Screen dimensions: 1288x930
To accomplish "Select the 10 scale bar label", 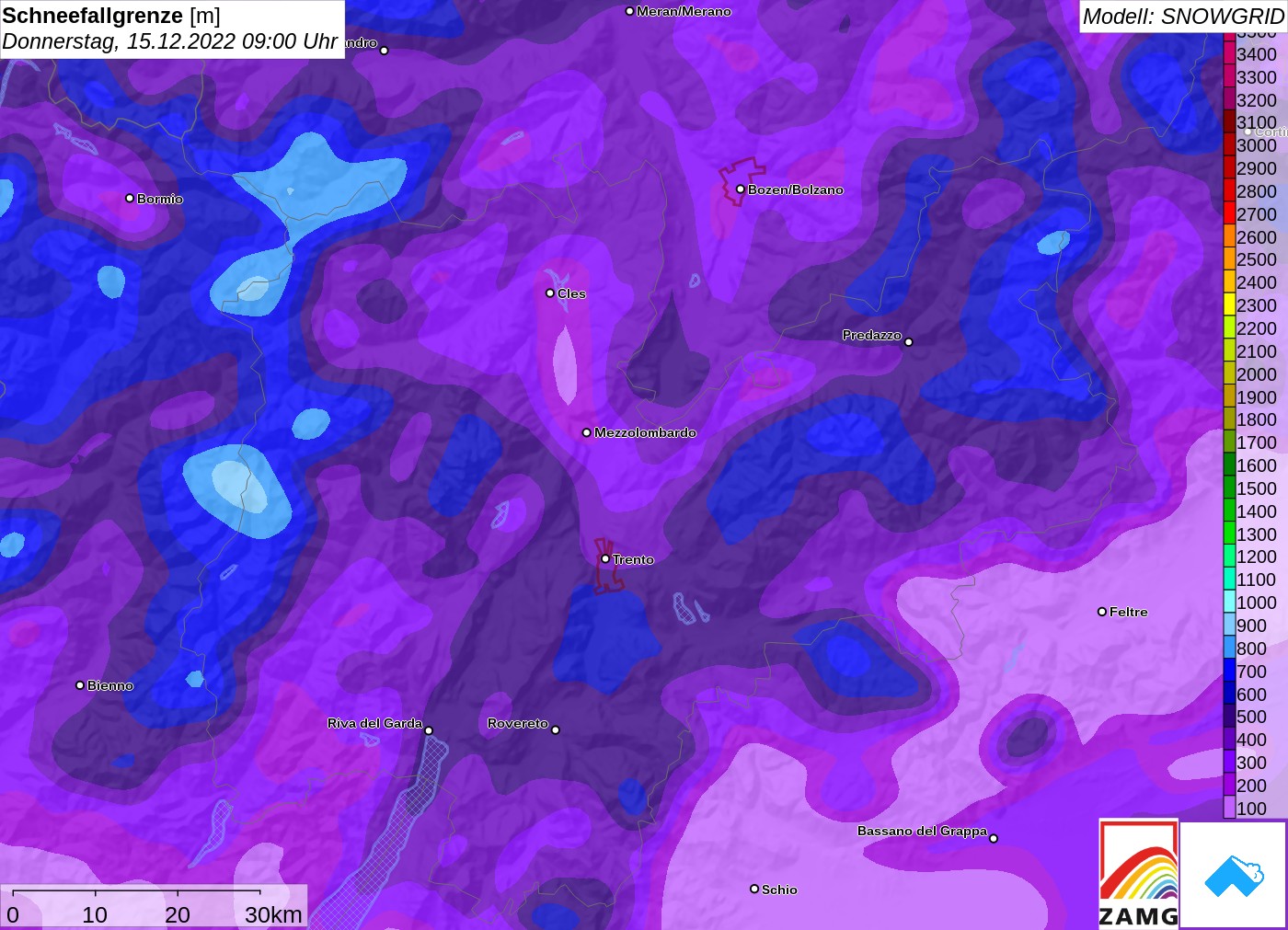I will (95, 914).
